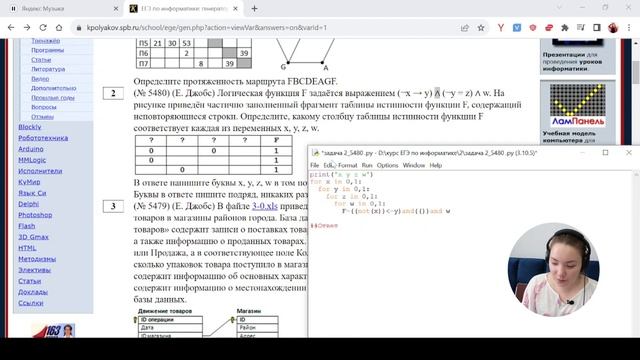Open the 3D Gmax sidebar link
Screen dimensions: 640x360
[x=33, y=237]
